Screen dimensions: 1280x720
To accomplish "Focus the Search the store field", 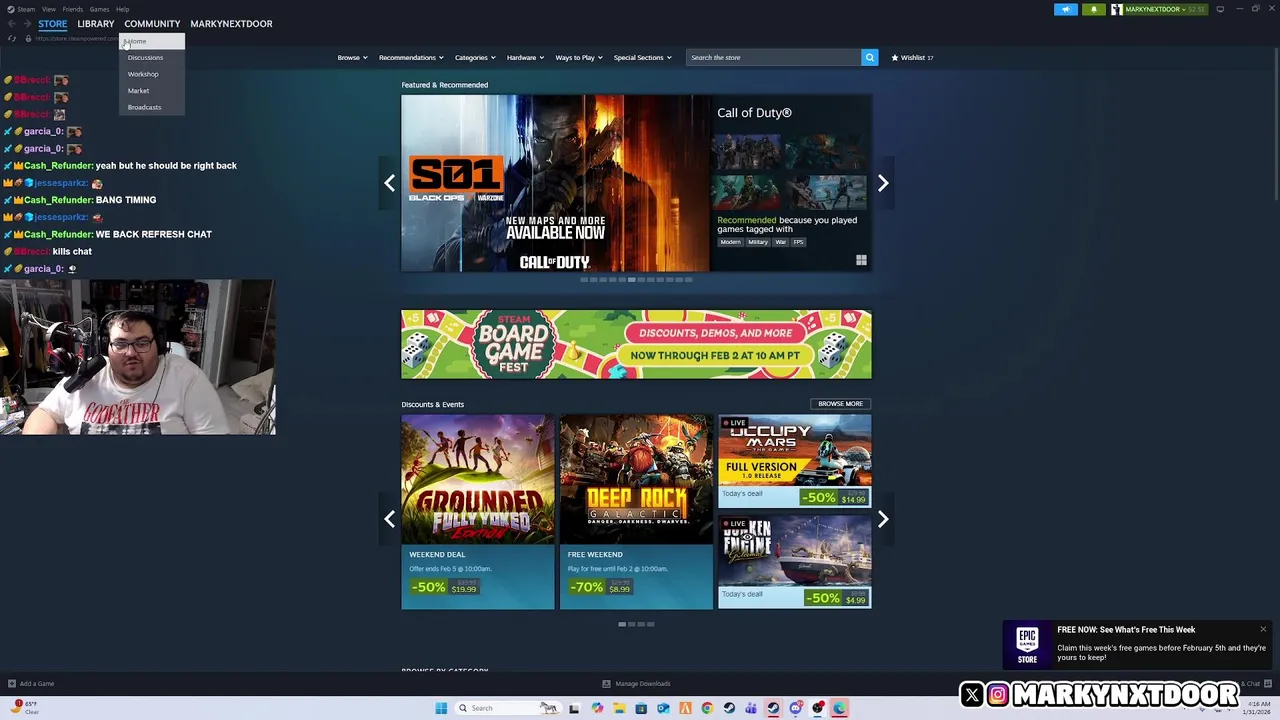I will (773, 57).
